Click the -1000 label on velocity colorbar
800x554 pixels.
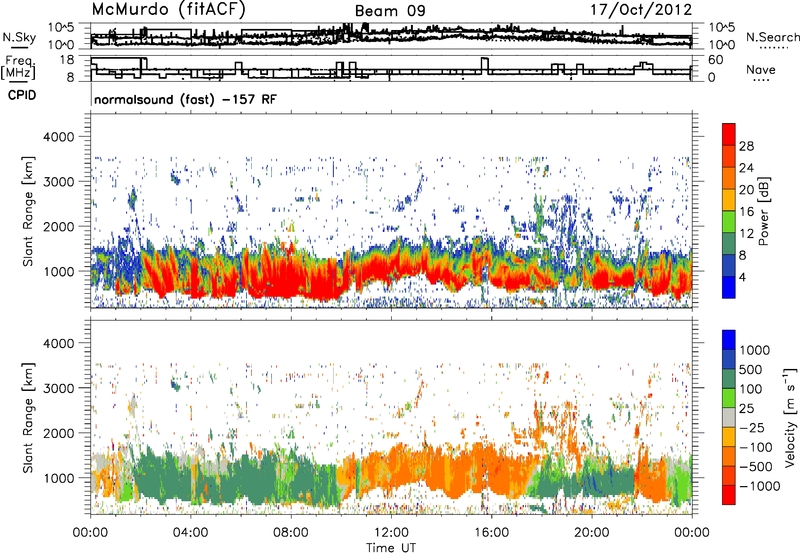pyautogui.click(x=759, y=486)
